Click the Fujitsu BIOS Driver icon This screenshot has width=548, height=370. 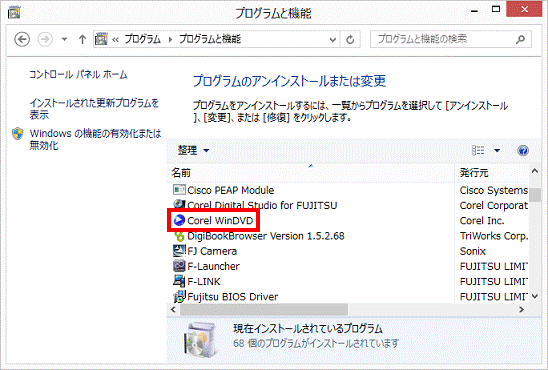click(179, 297)
